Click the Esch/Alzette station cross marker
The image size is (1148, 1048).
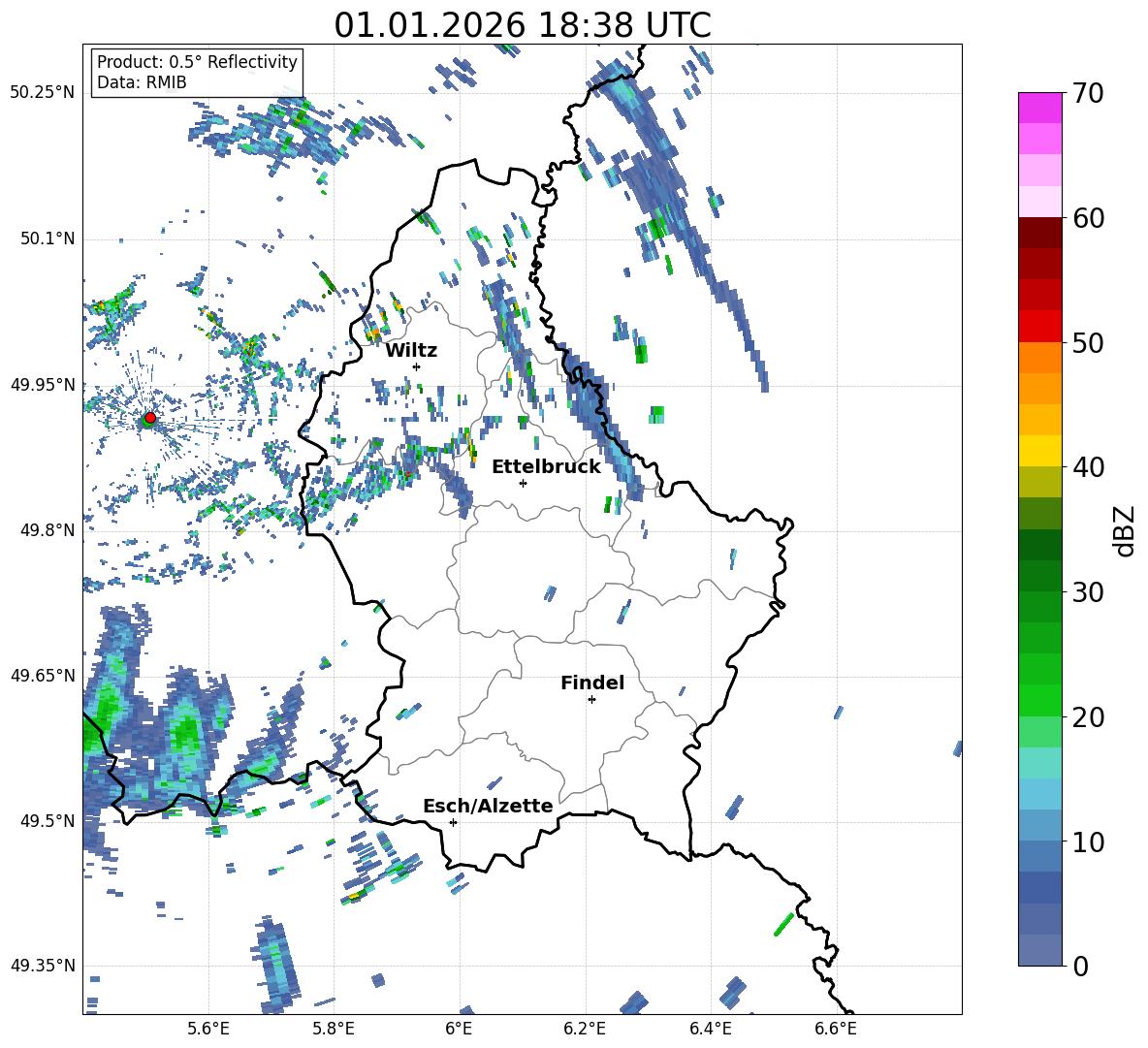click(453, 822)
